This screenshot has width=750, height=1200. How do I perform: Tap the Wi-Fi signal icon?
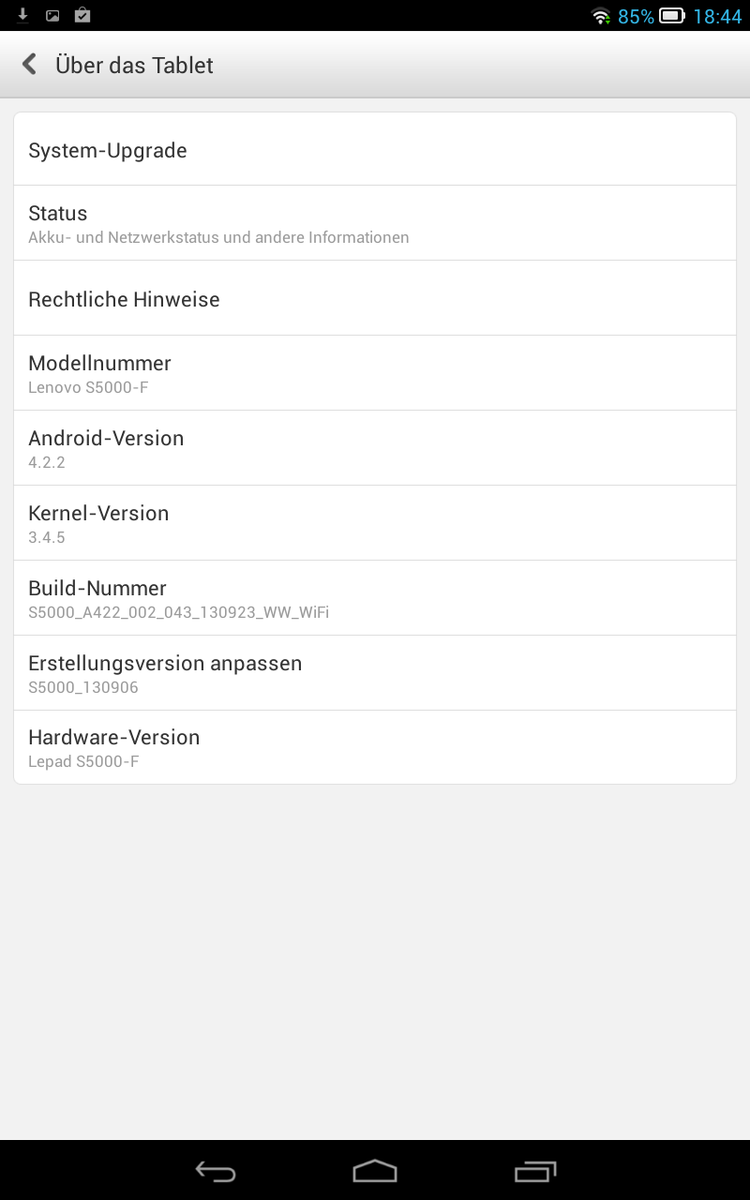pyautogui.click(x=600, y=16)
